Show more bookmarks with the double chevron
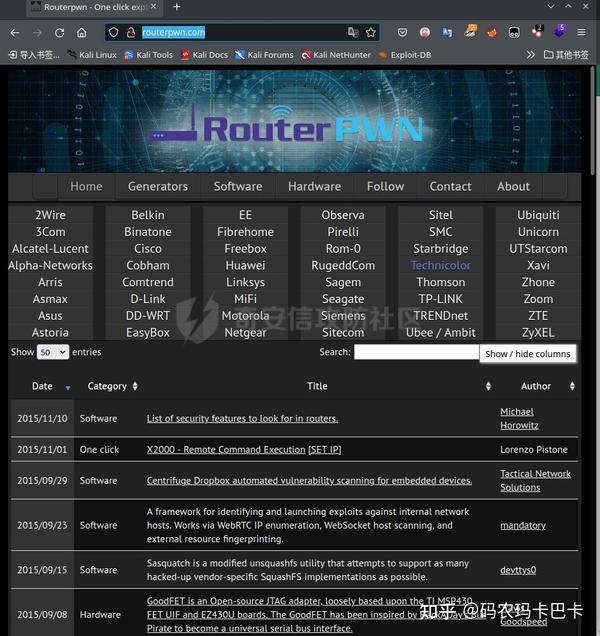 [x=530, y=54]
